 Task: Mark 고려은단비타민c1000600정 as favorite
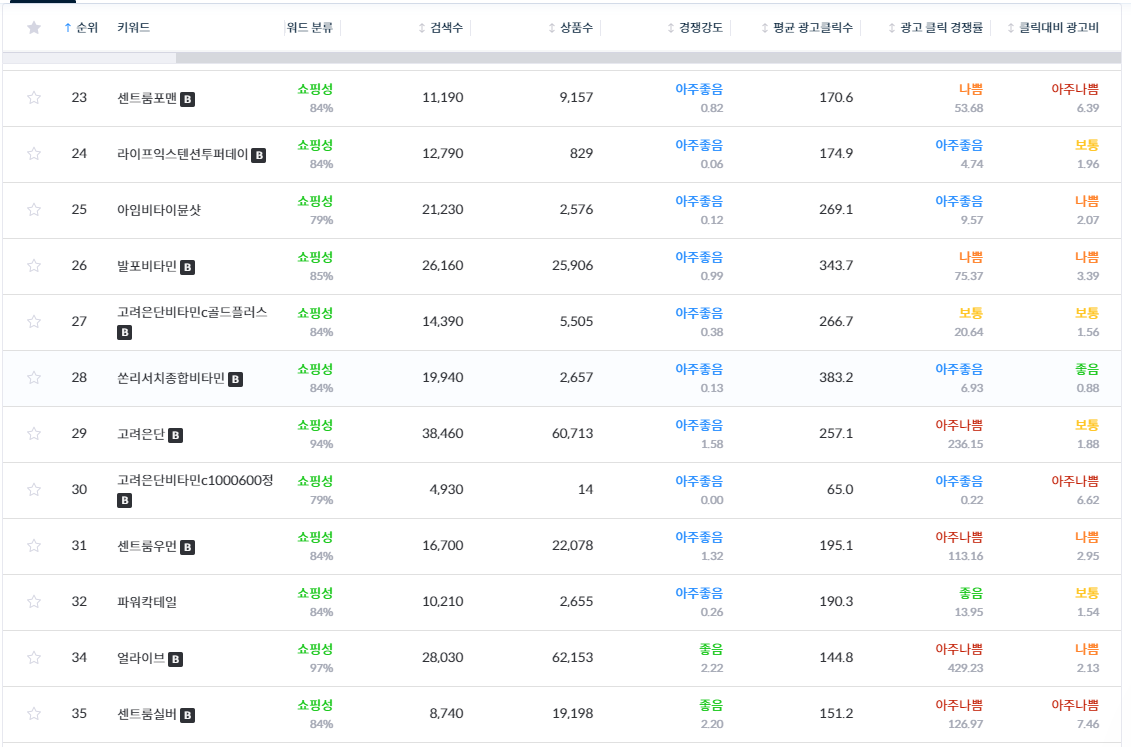tap(34, 490)
